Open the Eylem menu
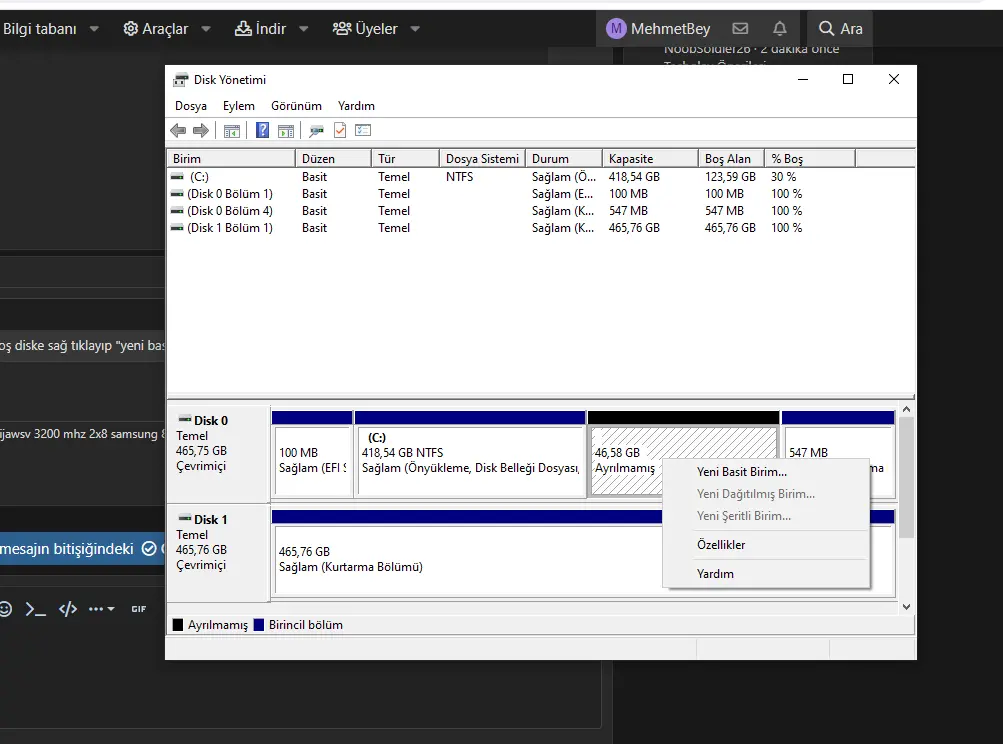The image size is (1003, 744). [239, 106]
